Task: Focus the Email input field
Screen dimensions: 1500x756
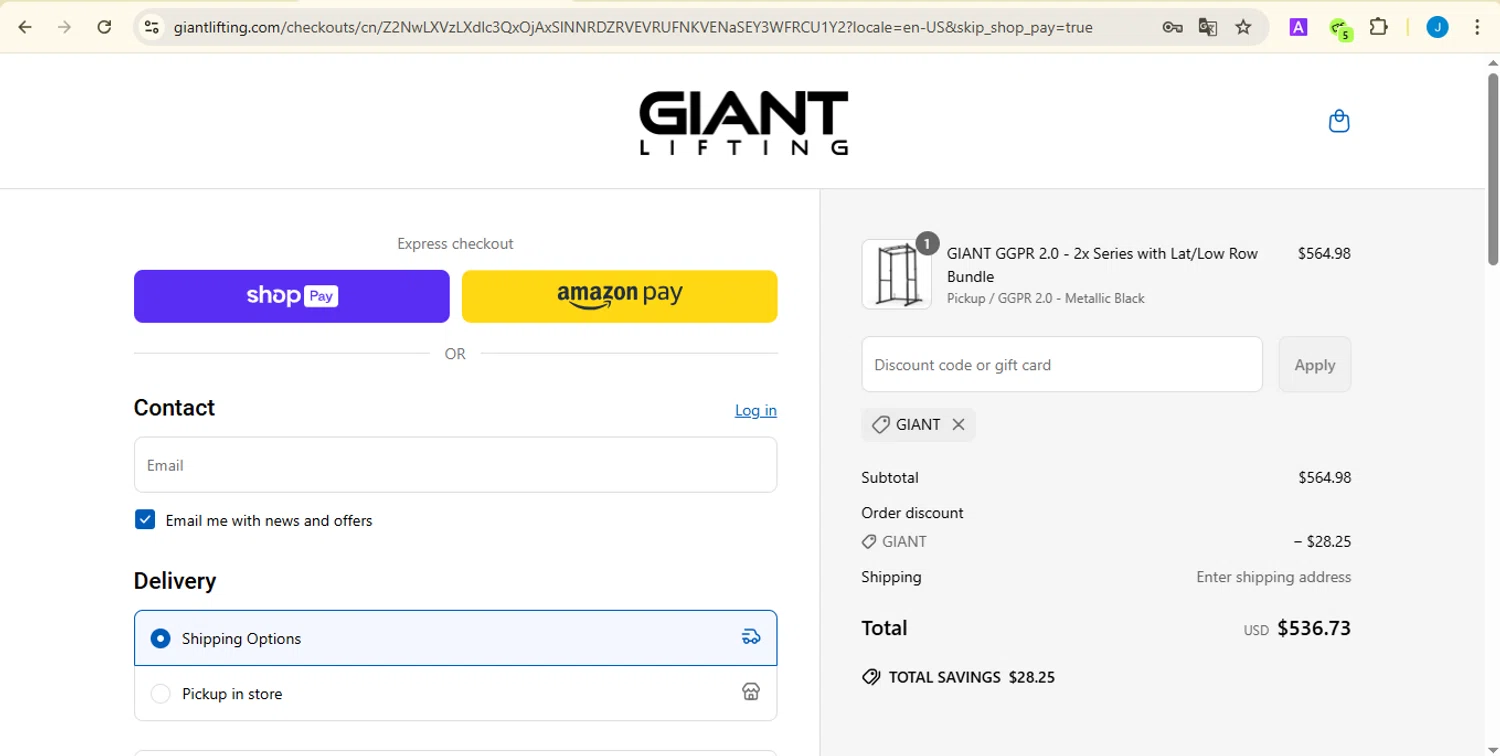Action: pos(455,464)
